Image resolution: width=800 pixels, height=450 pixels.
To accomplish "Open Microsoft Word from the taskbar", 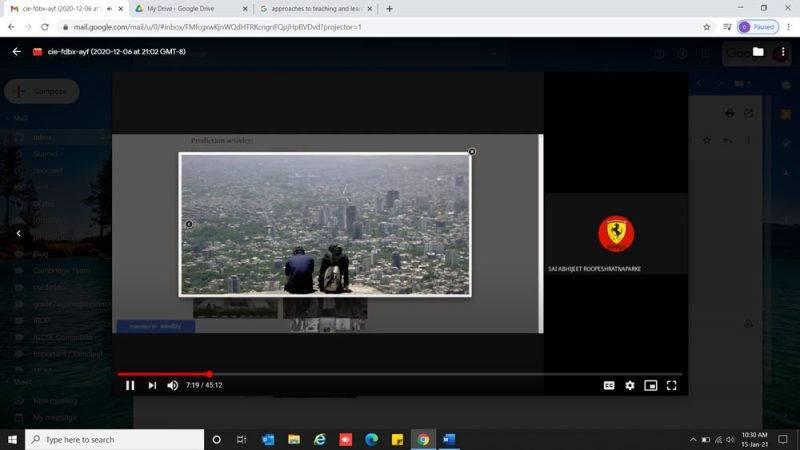I will [449, 439].
